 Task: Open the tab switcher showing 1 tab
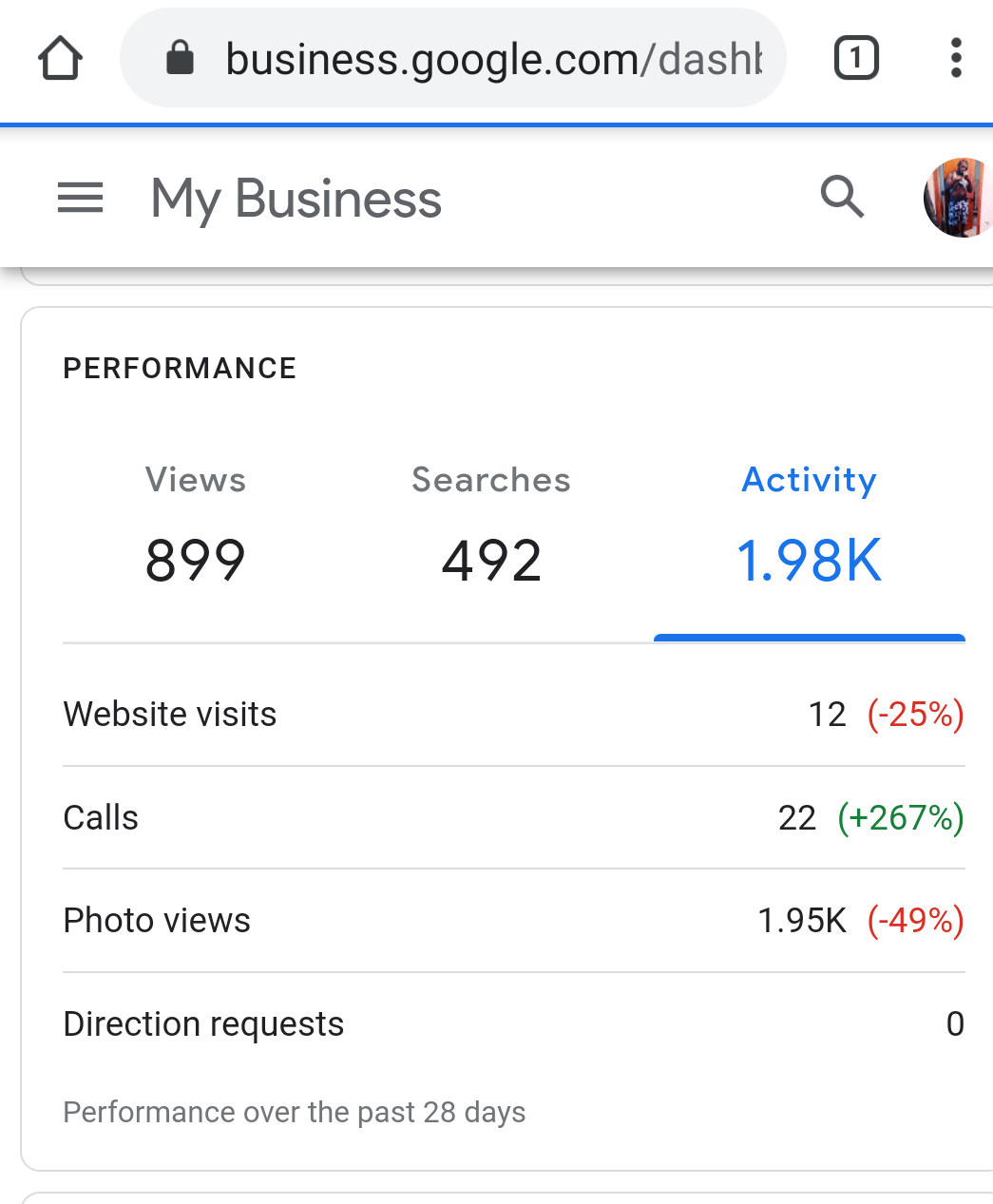click(856, 59)
